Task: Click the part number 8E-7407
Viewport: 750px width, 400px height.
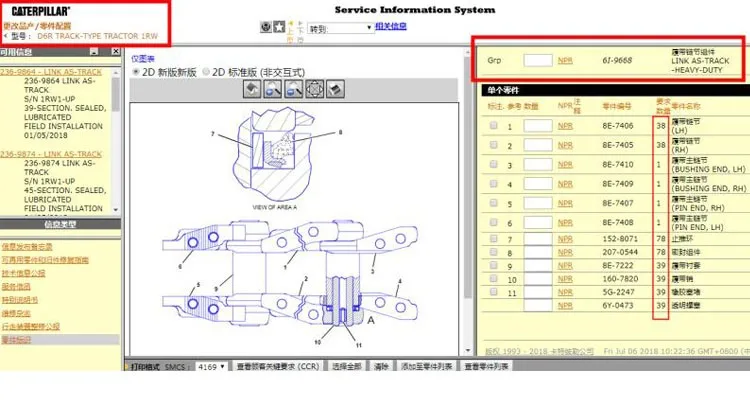Action: click(x=618, y=203)
